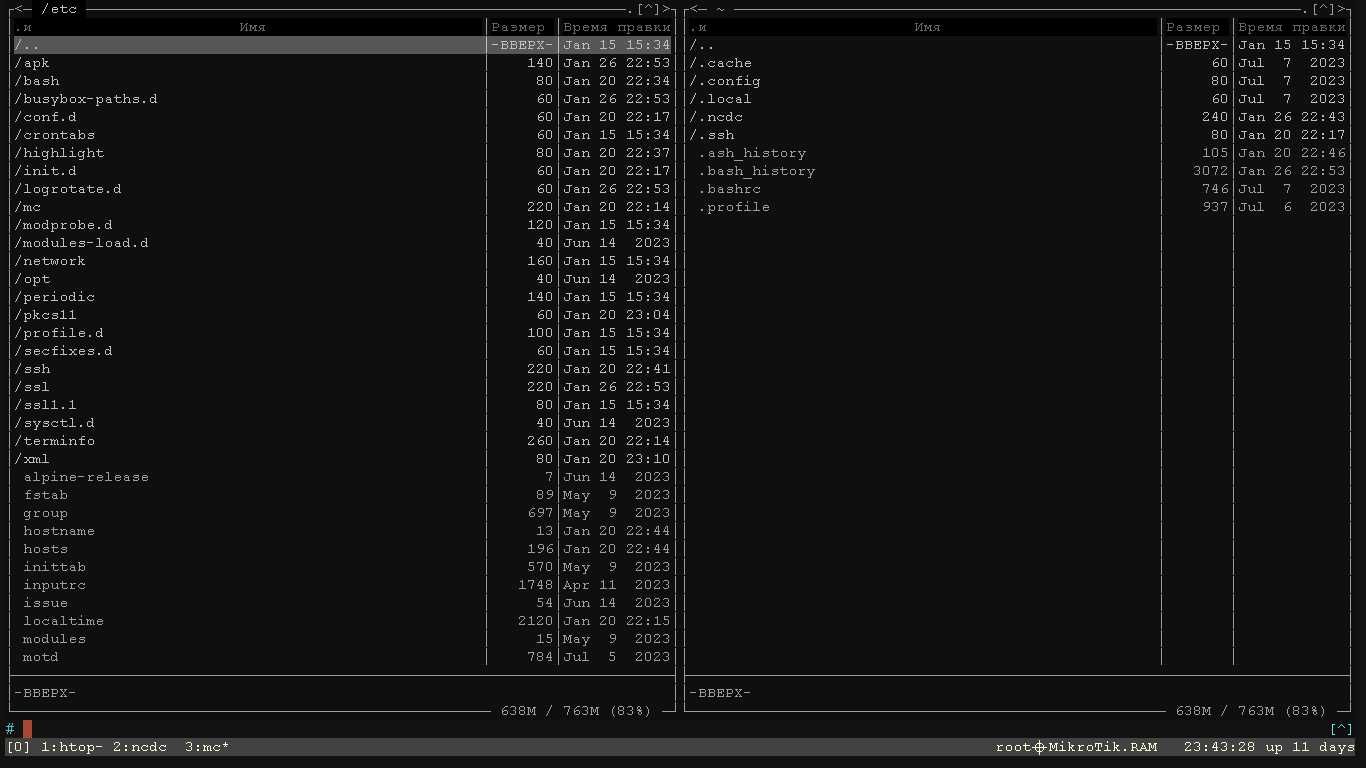Select /ssh directory in left panel
The height and width of the screenshot is (768, 1366).
coord(343,369)
